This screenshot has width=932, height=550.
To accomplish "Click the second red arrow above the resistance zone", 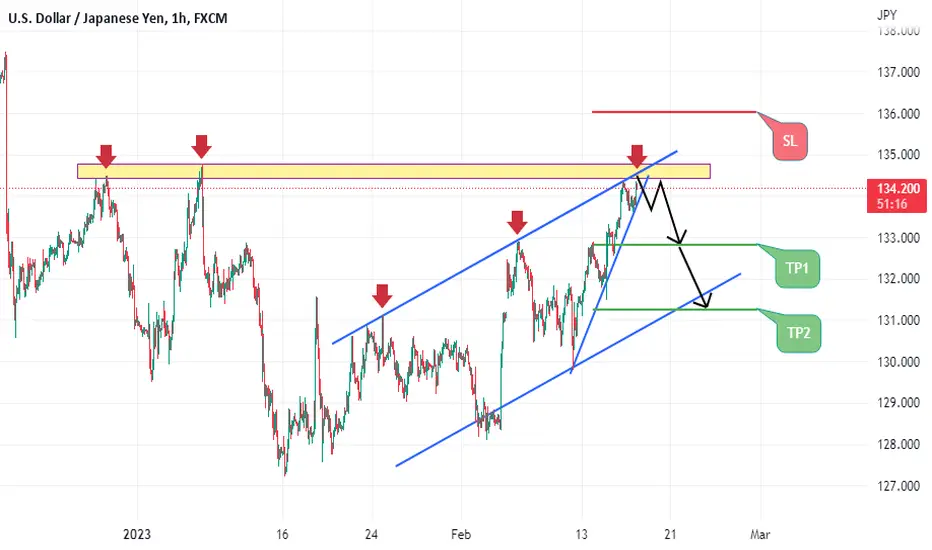I will (x=201, y=146).
